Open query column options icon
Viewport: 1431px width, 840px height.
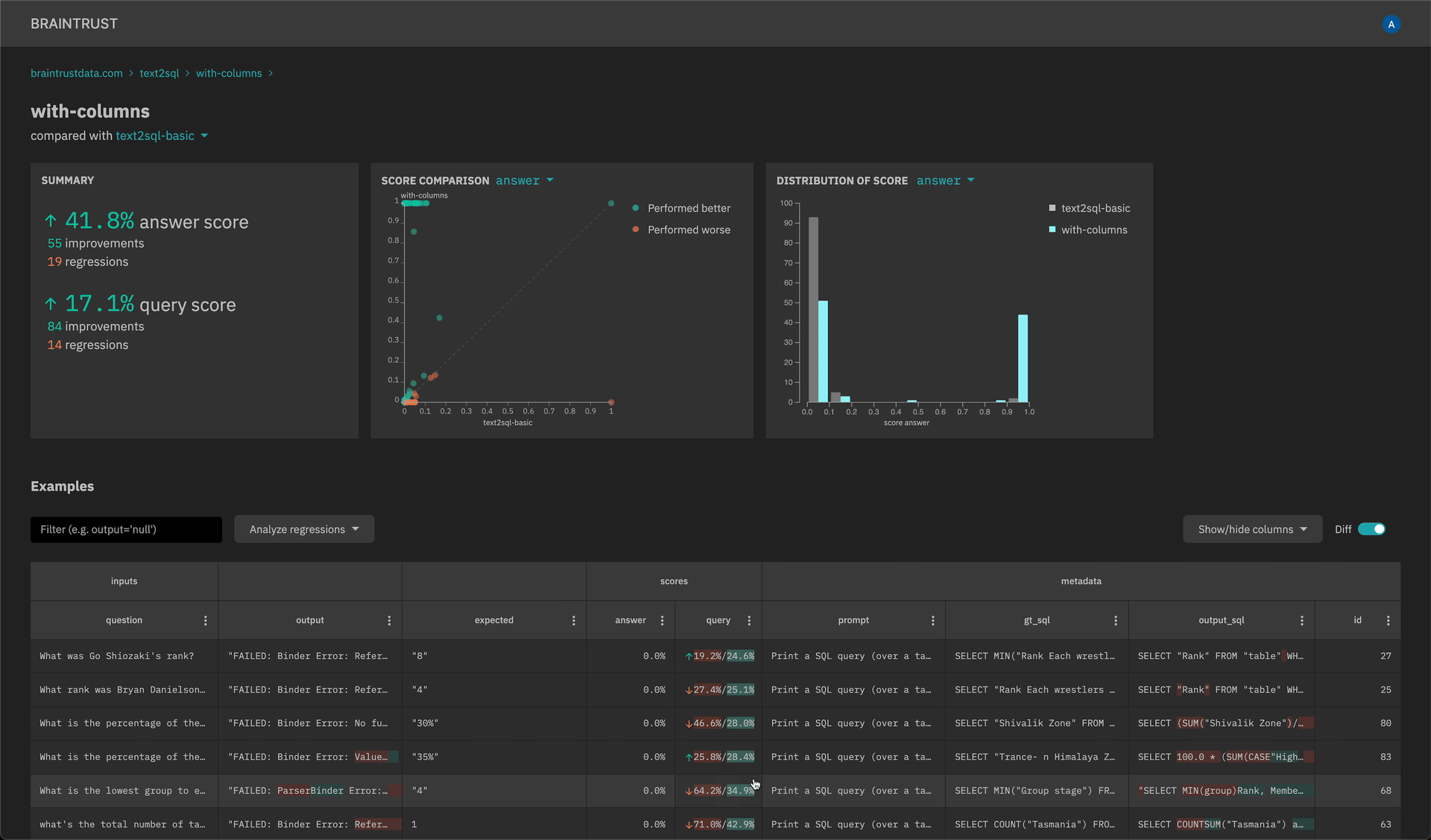(x=749, y=620)
